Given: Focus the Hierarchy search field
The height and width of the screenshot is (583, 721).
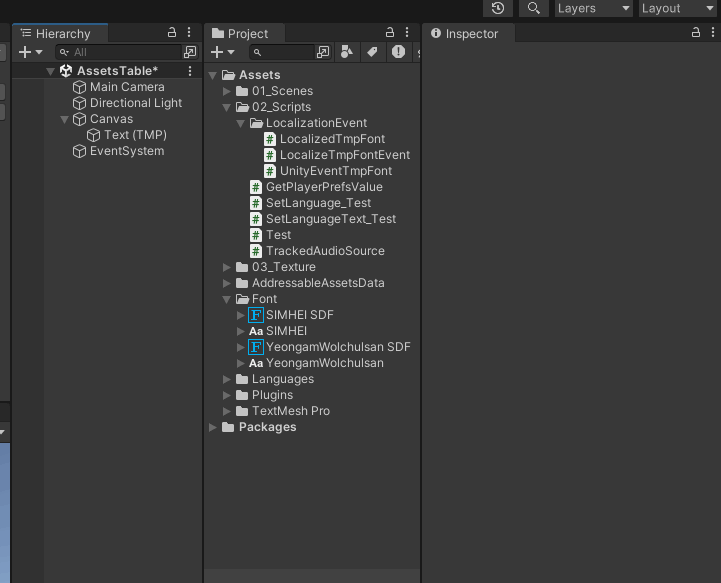Looking at the screenshot, I should point(119,52).
